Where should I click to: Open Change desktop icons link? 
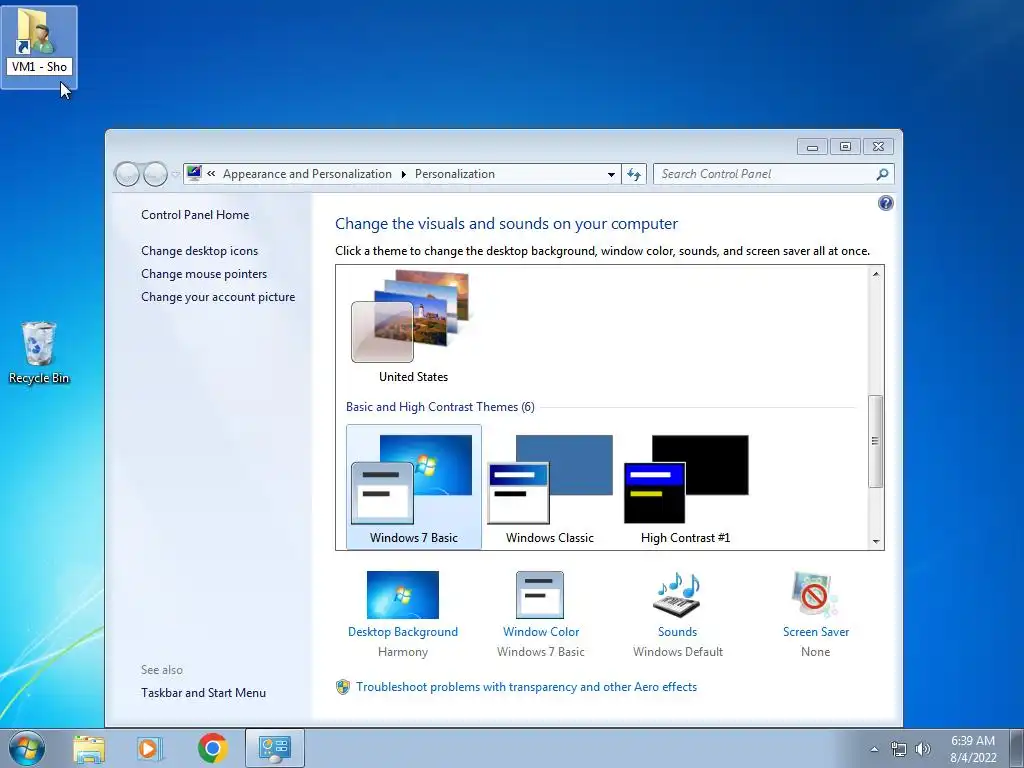click(x=199, y=251)
